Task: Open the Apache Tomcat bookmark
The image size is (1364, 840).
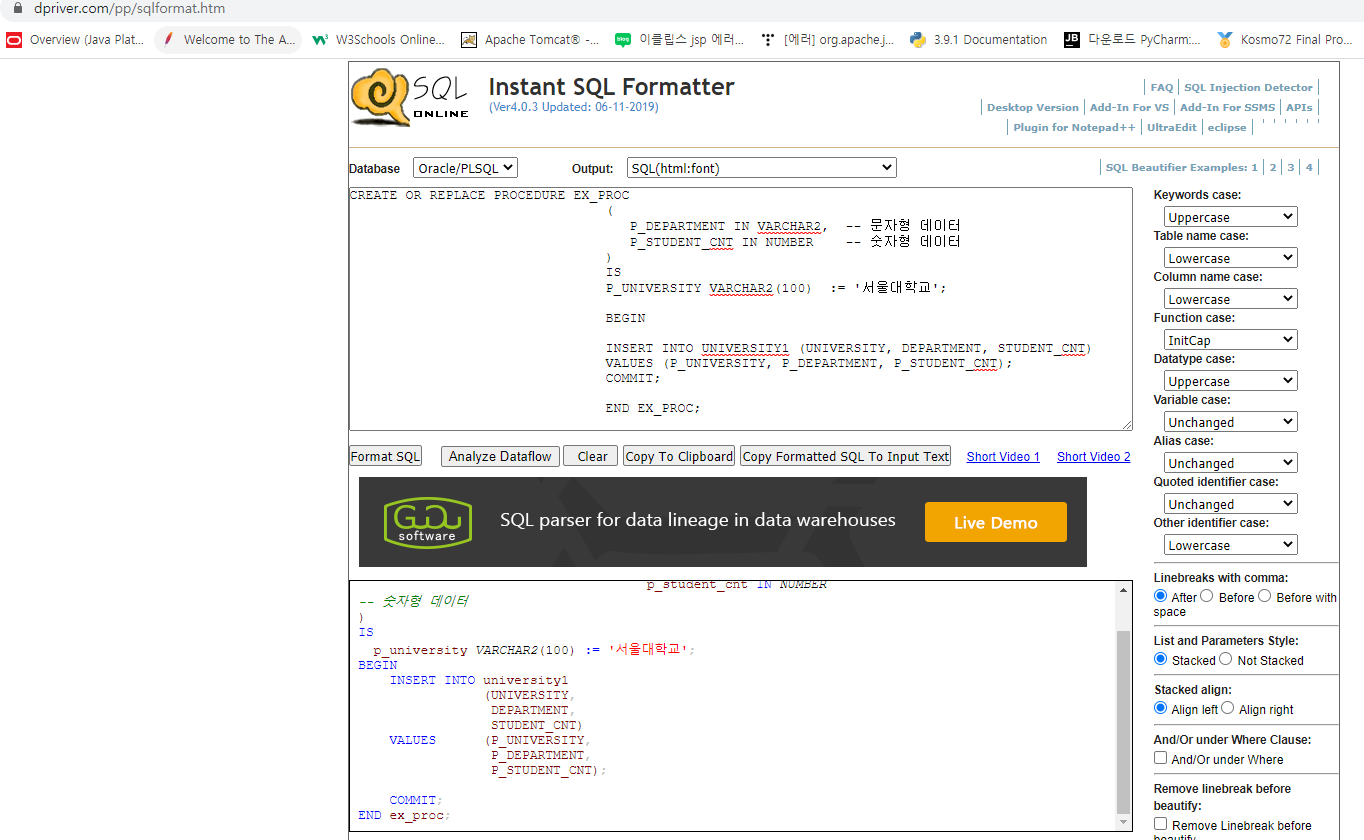Action: point(530,40)
